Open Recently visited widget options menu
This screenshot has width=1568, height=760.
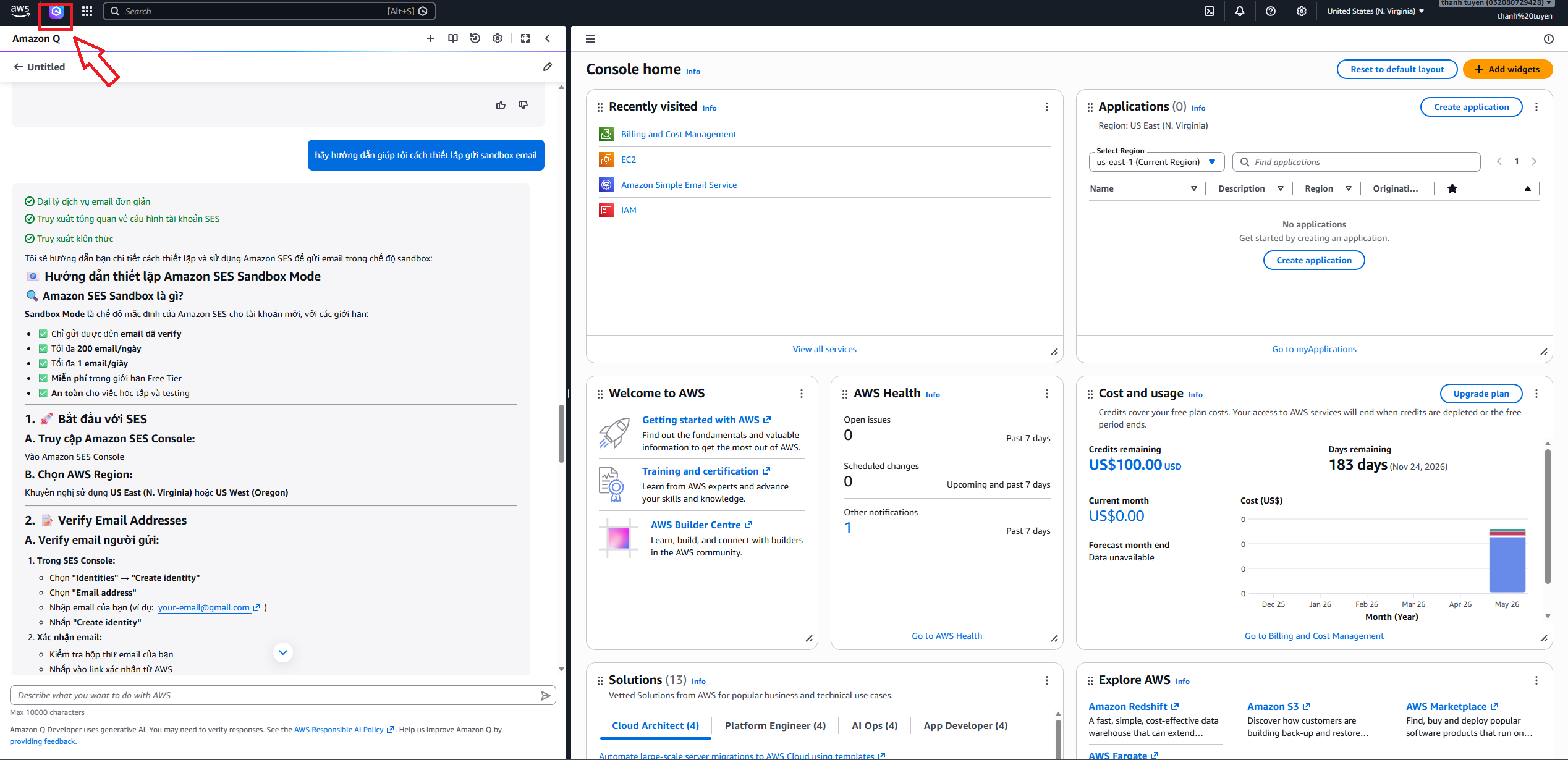coord(1047,107)
